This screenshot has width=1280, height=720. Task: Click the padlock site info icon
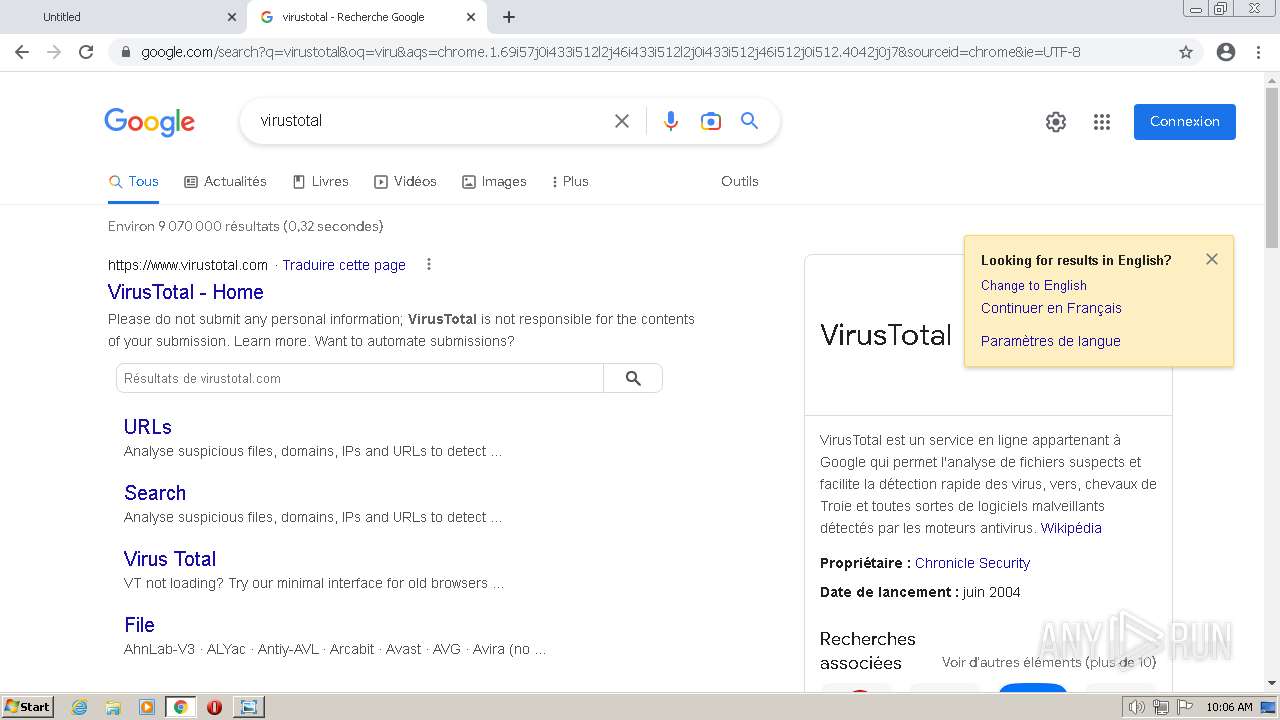(126, 52)
